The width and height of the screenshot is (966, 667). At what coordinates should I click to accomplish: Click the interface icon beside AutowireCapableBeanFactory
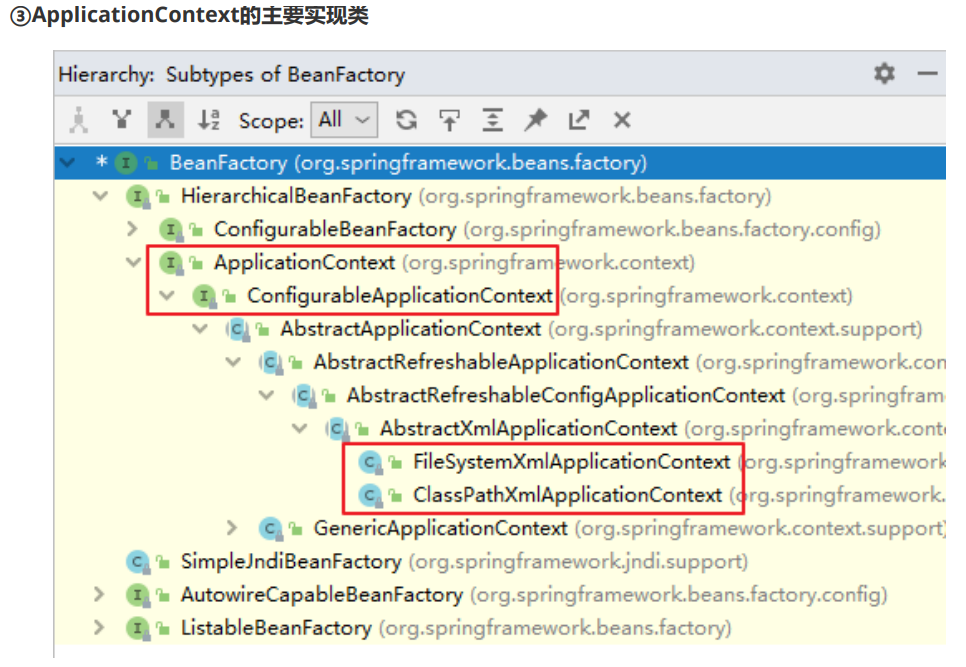pos(137,596)
